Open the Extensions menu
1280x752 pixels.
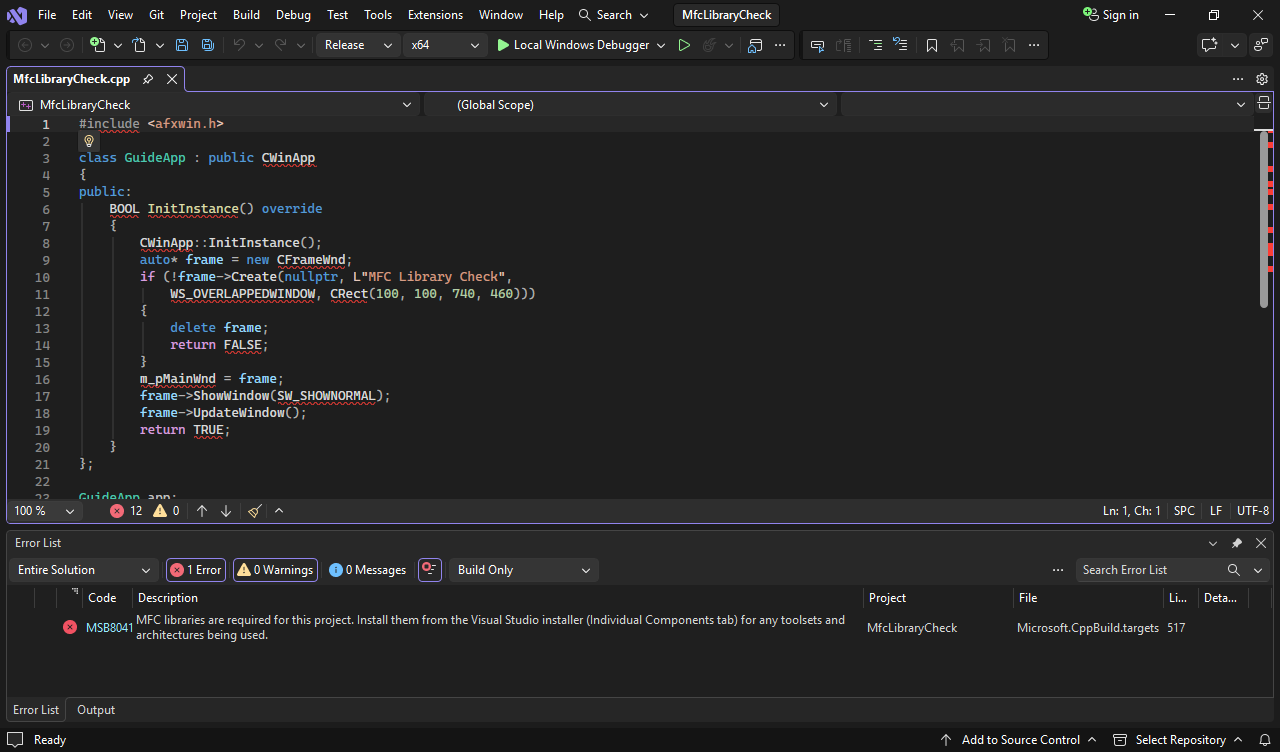435,15
